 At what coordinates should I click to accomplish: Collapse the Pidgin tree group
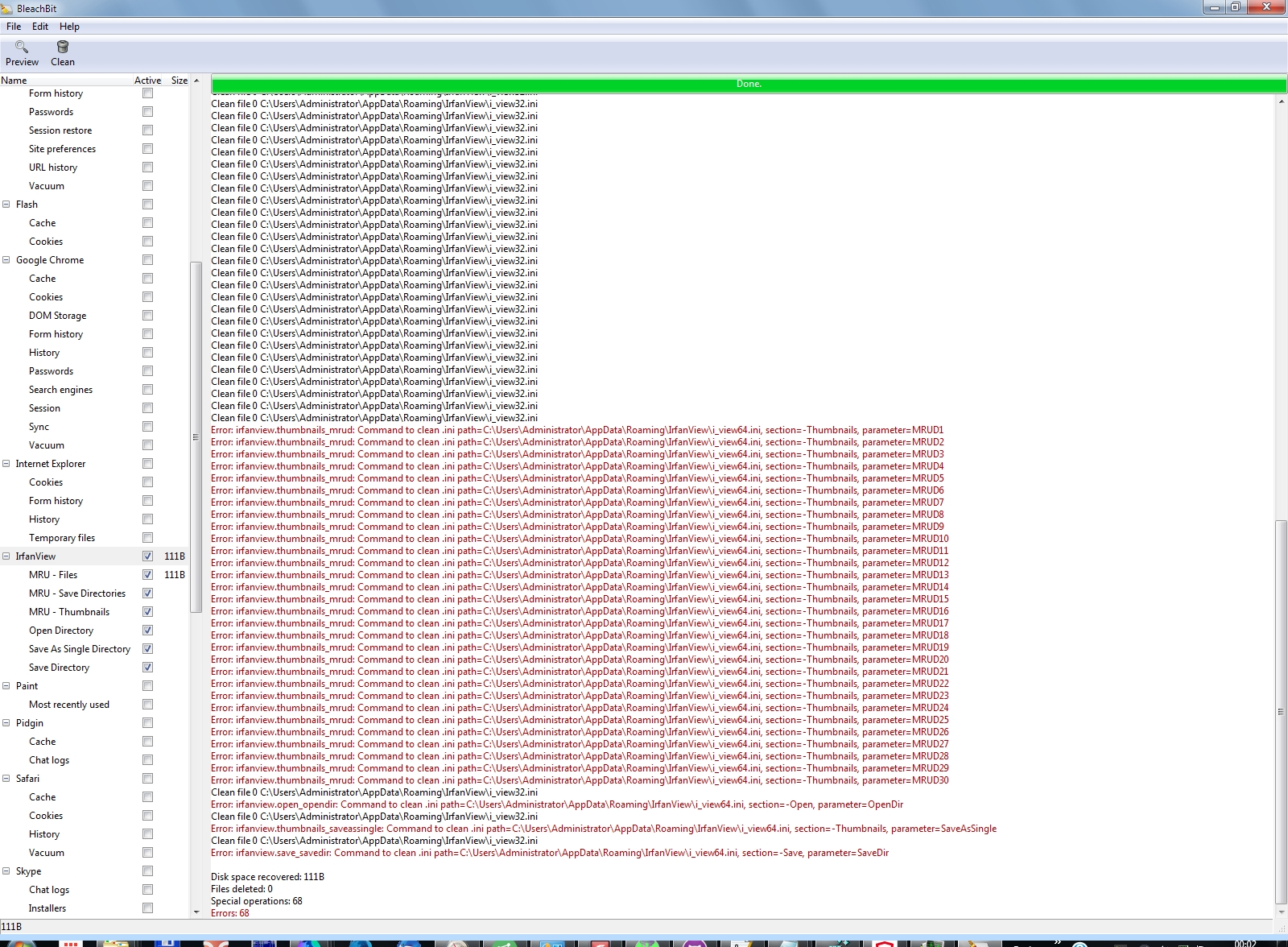6,723
